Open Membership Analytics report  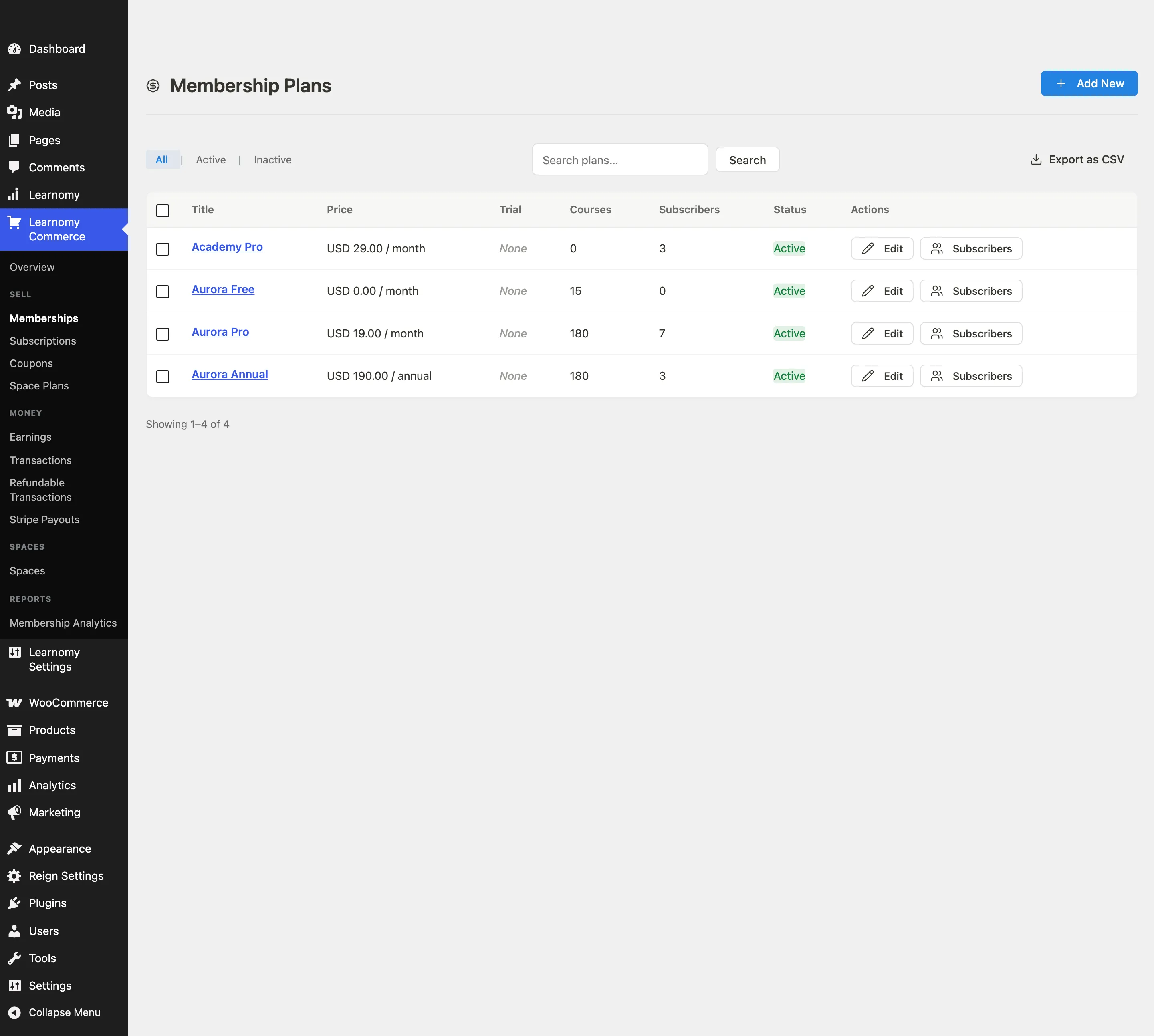pos(63,623)
